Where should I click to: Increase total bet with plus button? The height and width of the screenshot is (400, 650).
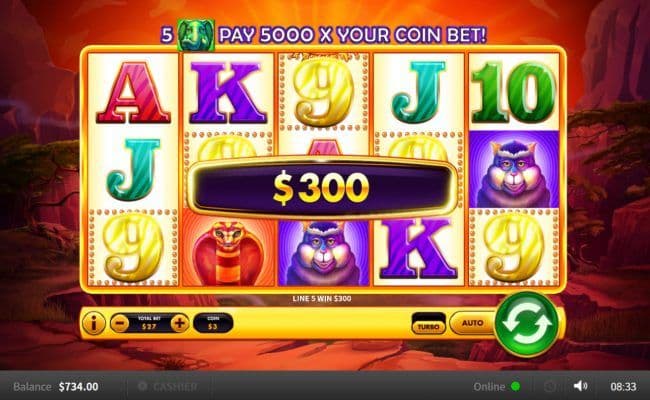click(179, 323)
